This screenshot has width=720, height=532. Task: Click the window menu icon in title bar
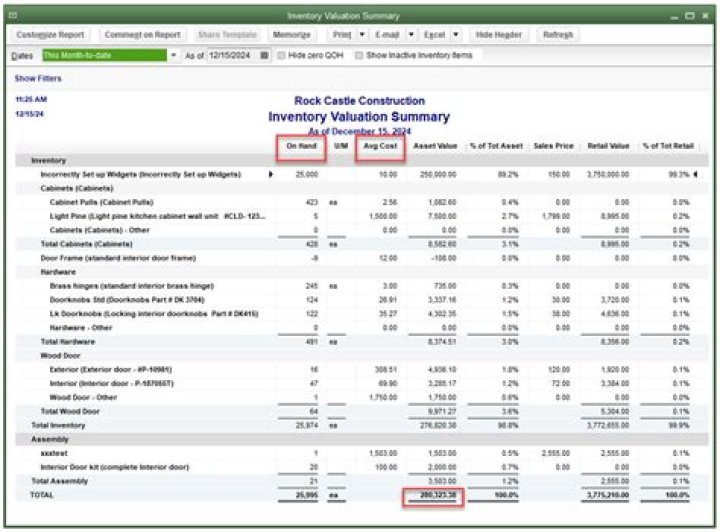[x=12, y=16]
